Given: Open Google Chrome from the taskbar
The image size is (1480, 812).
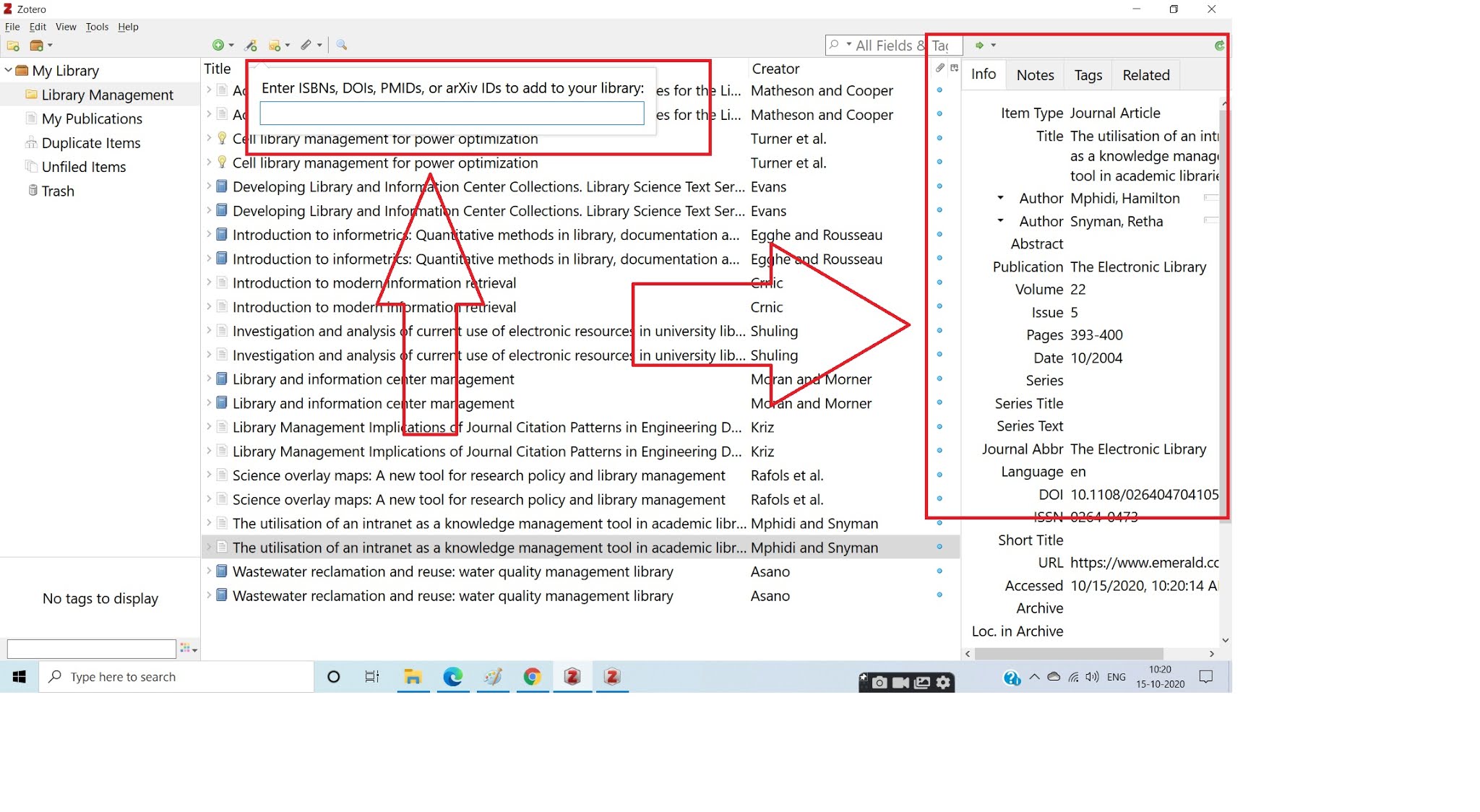Looking at the screenshot, I should 533,677.
